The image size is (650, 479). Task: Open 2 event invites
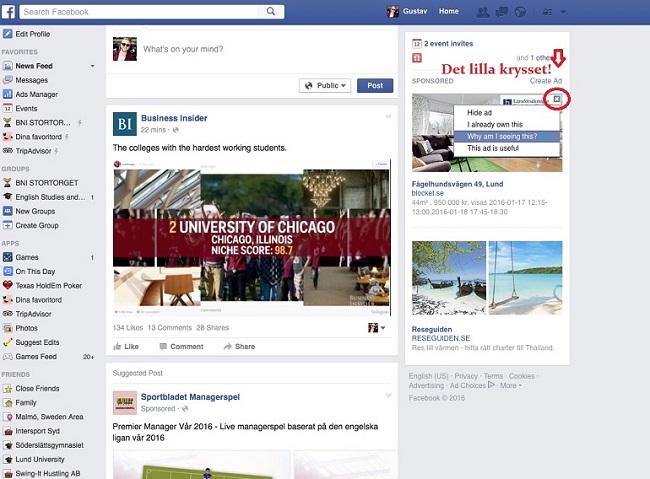click(x=449, y=44)
